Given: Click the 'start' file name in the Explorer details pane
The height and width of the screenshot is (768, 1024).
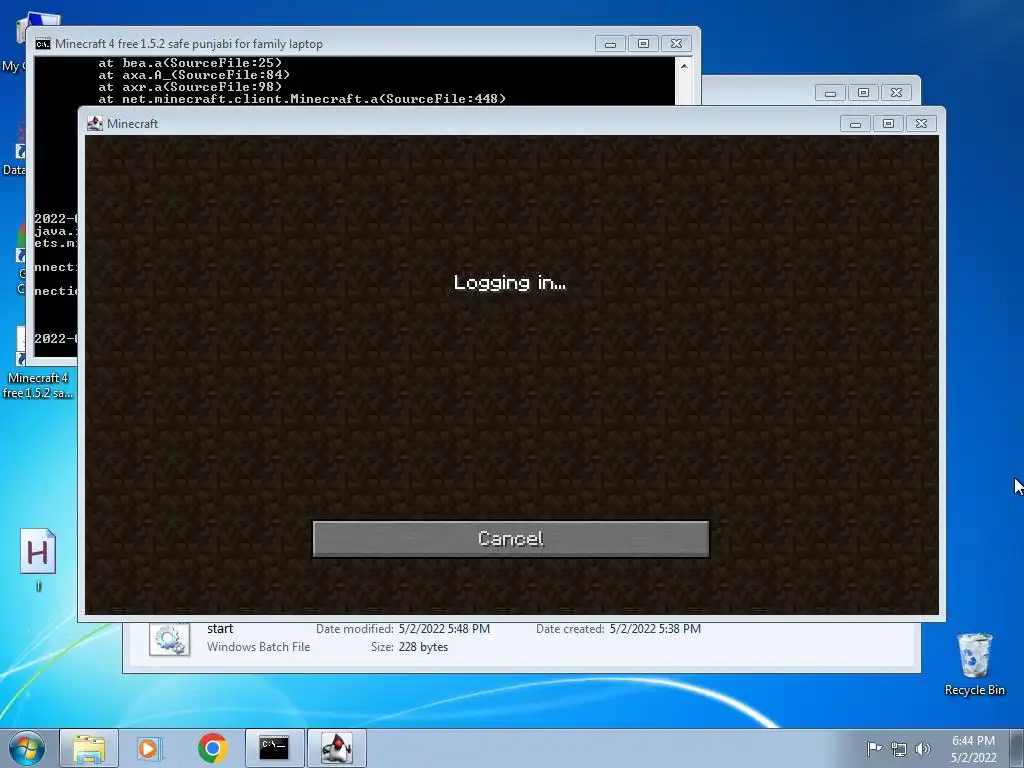Looking at the screenshot, I should (x=220, y=629).
